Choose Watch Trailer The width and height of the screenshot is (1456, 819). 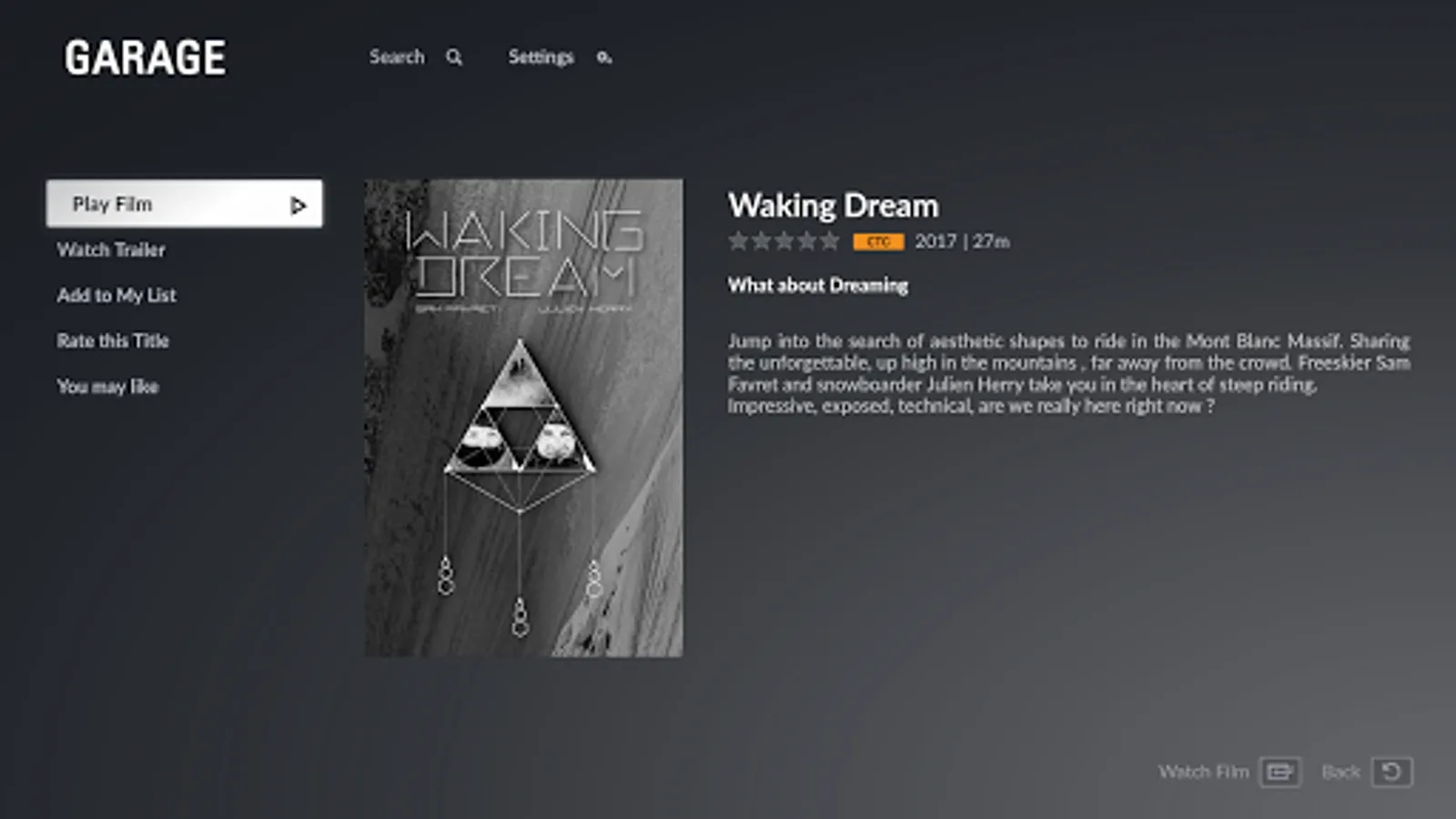[x=111, y=249]
